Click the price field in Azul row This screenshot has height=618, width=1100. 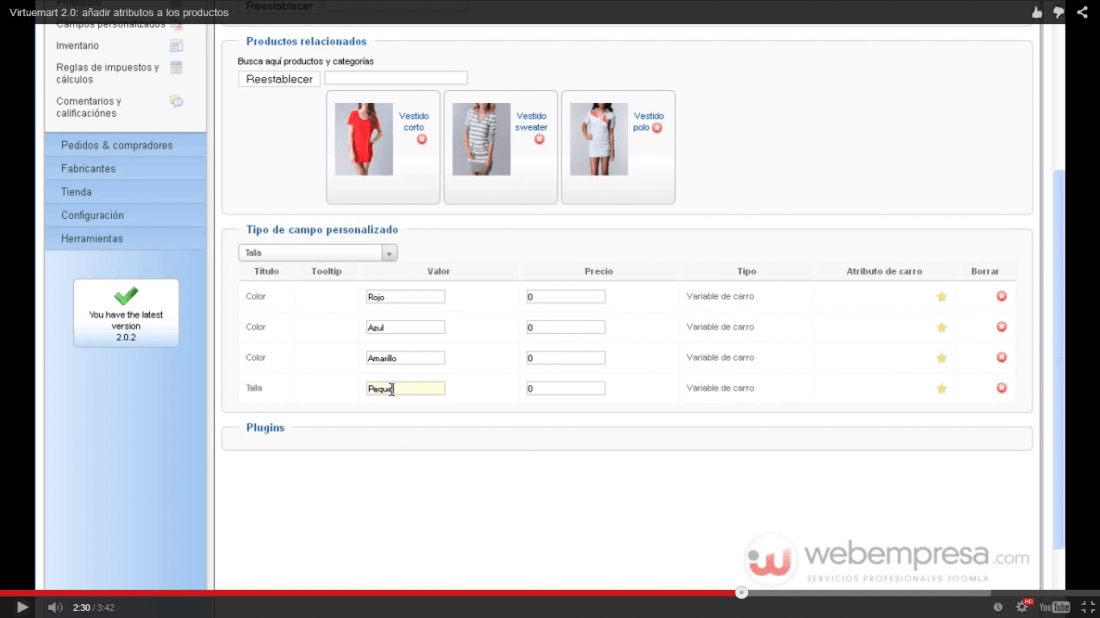(565, 327)
